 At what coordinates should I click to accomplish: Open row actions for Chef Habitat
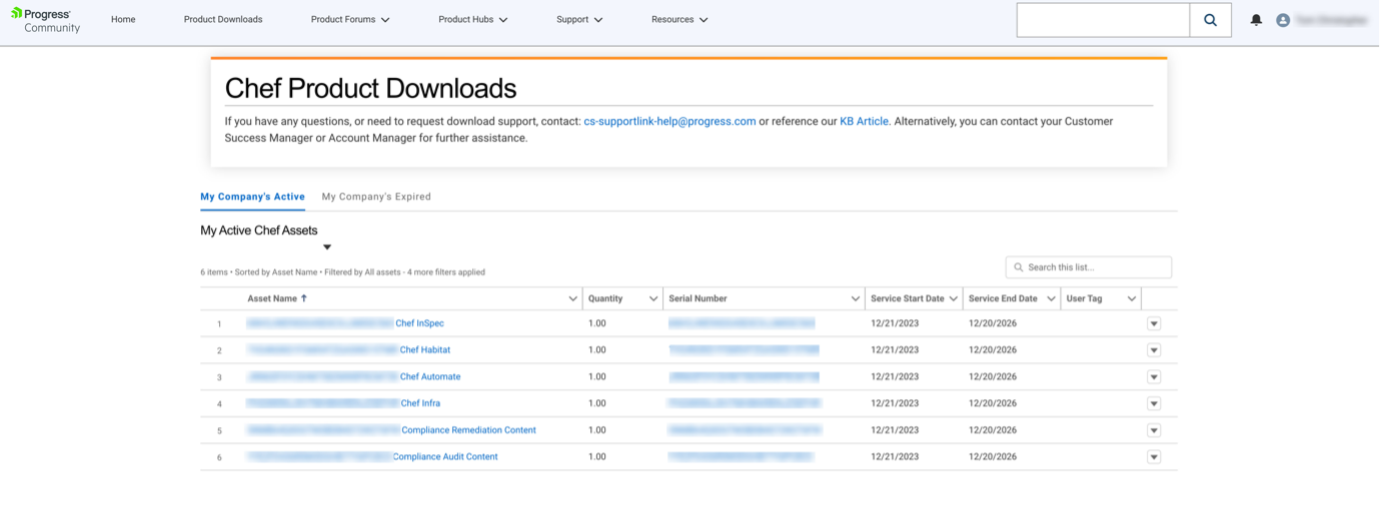[x=1153, y=350]
